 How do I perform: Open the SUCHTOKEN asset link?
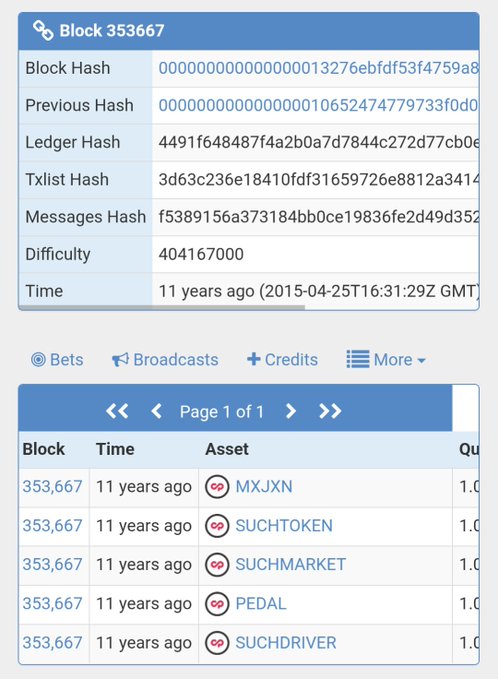tap(284, 526)
